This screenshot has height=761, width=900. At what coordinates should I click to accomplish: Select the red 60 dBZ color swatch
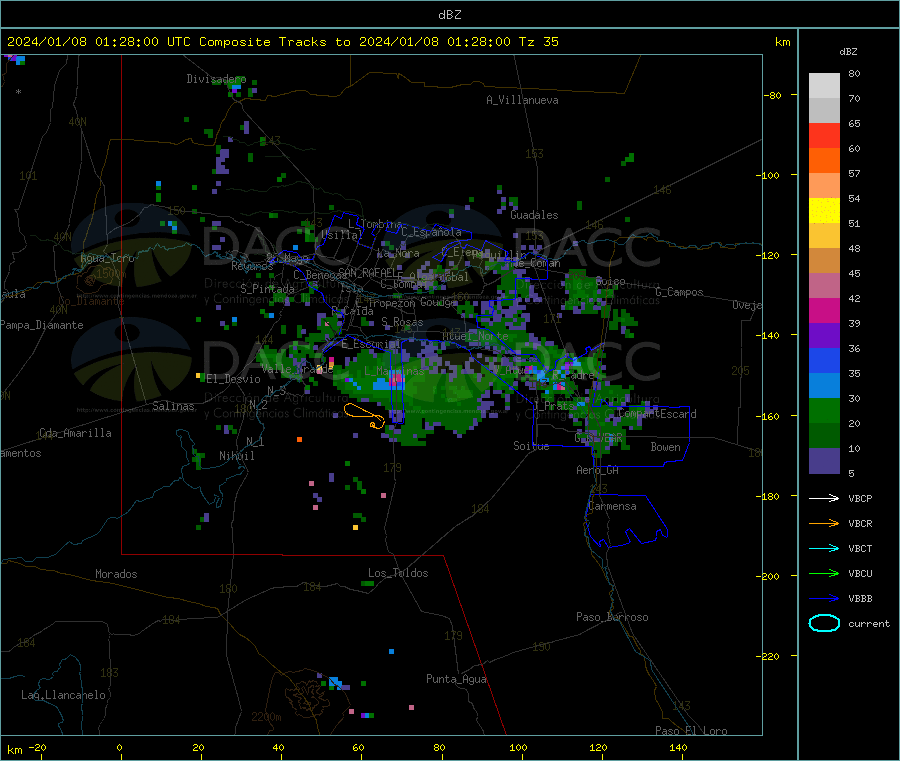click(824, 135)
